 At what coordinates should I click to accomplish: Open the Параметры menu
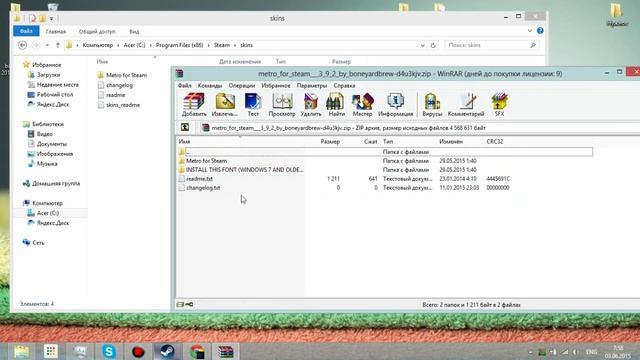(312, 86)
